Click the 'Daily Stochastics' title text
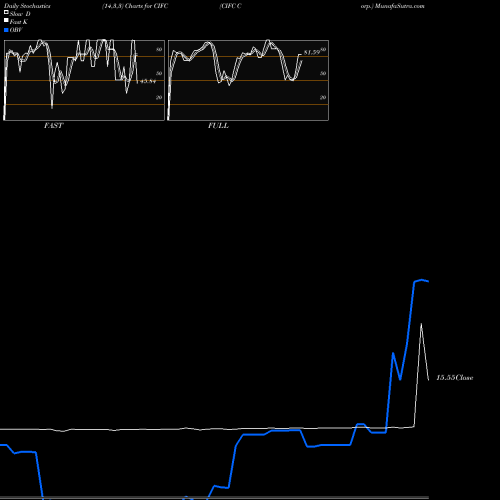This screenshot has width=500, height=500. 27,6
